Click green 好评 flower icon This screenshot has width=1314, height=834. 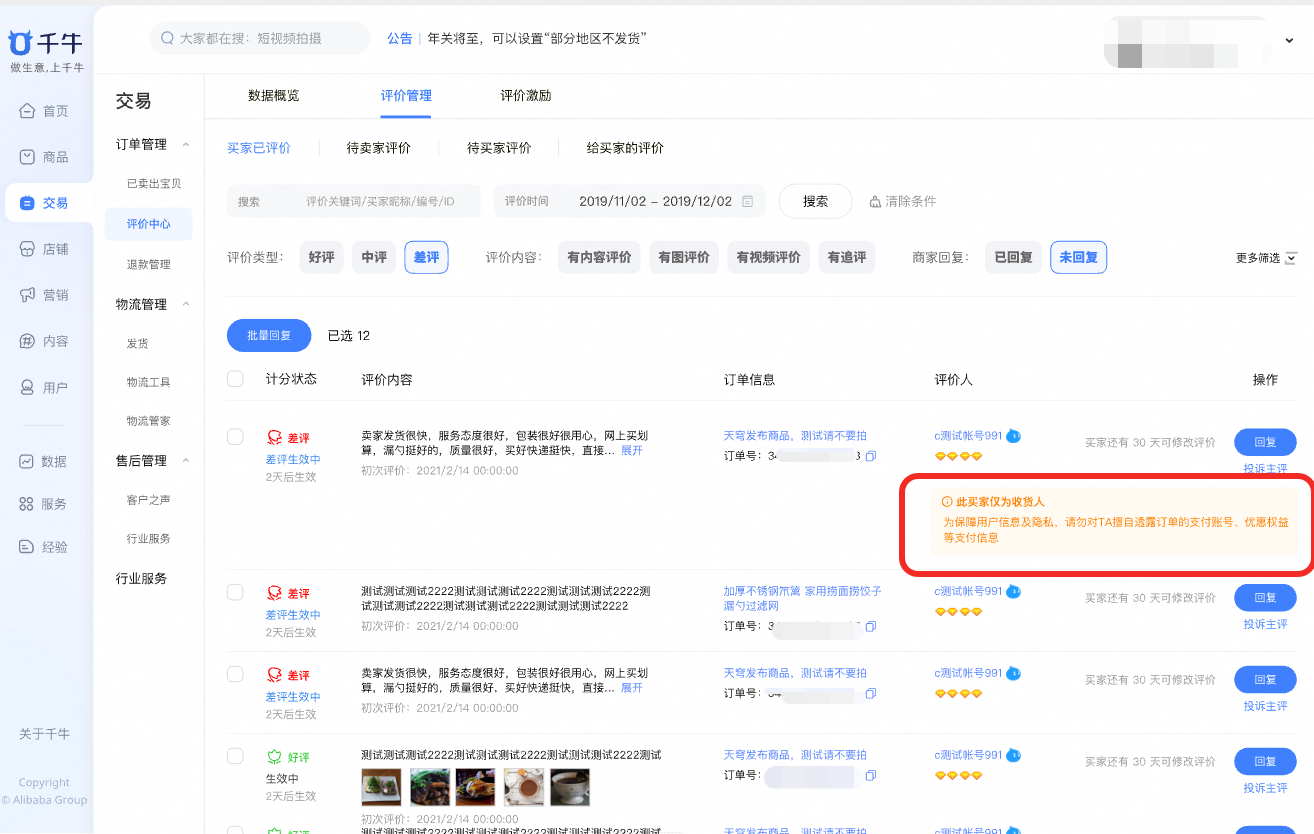[274, 757]
